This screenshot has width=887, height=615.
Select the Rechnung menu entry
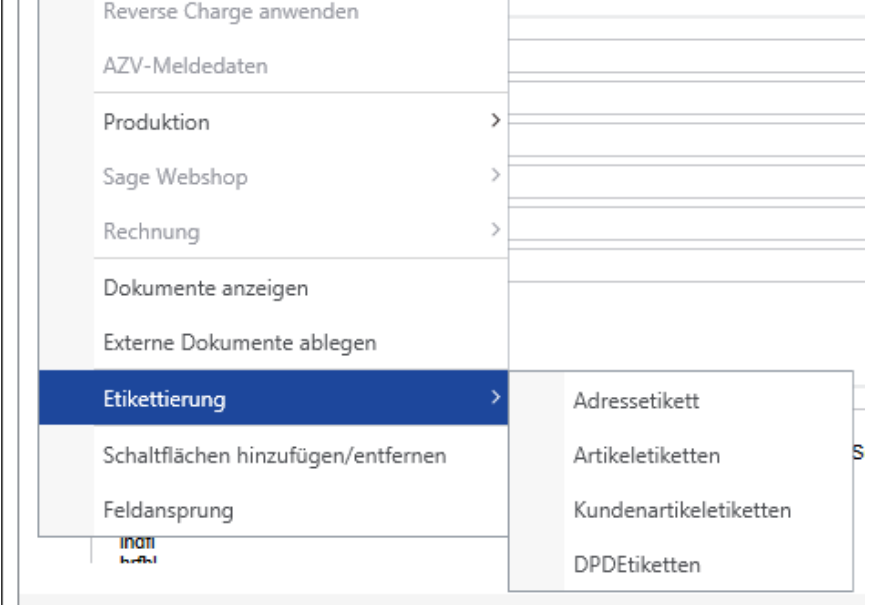point(151,232)
